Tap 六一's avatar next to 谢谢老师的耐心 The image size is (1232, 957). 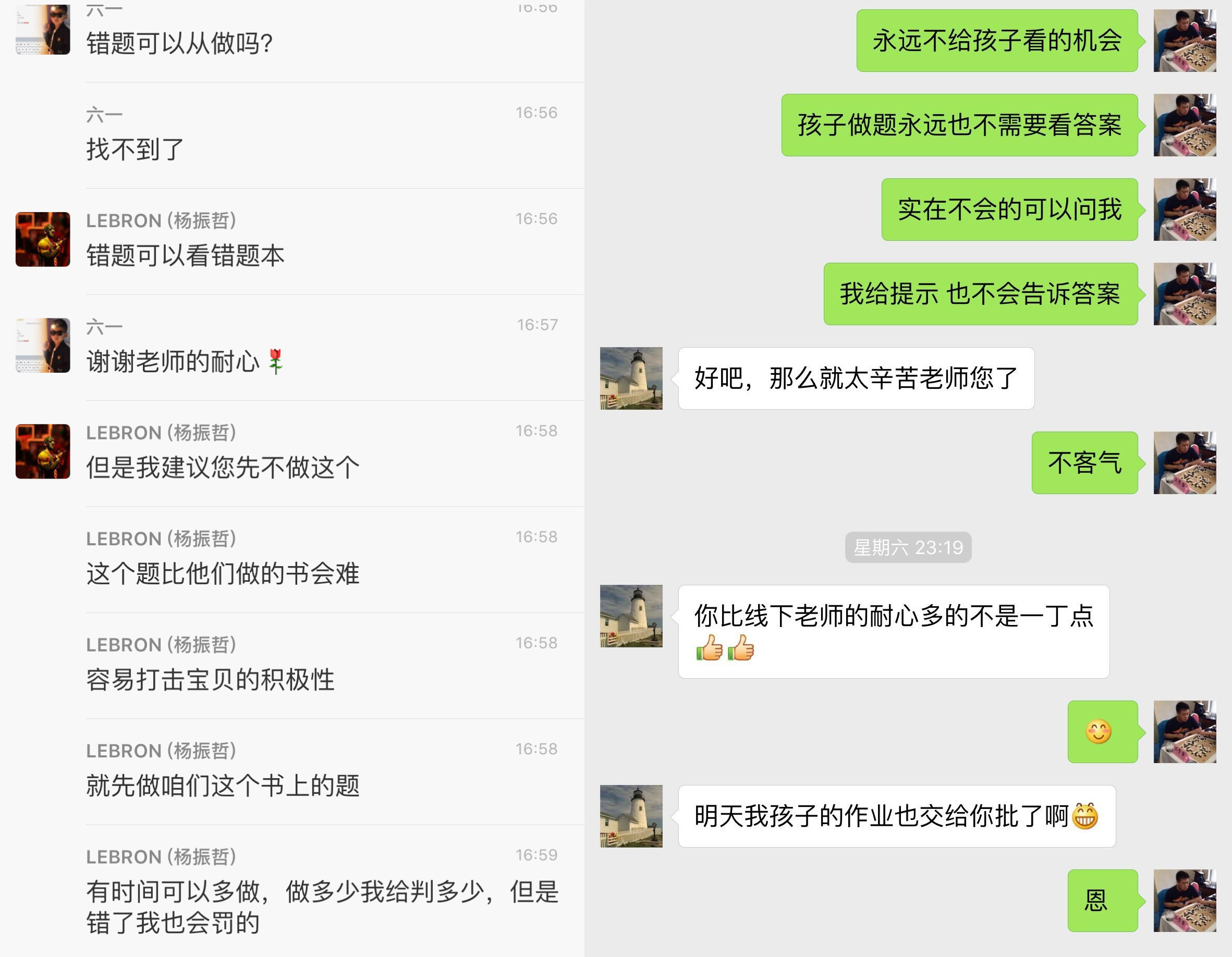coord(43,345)
